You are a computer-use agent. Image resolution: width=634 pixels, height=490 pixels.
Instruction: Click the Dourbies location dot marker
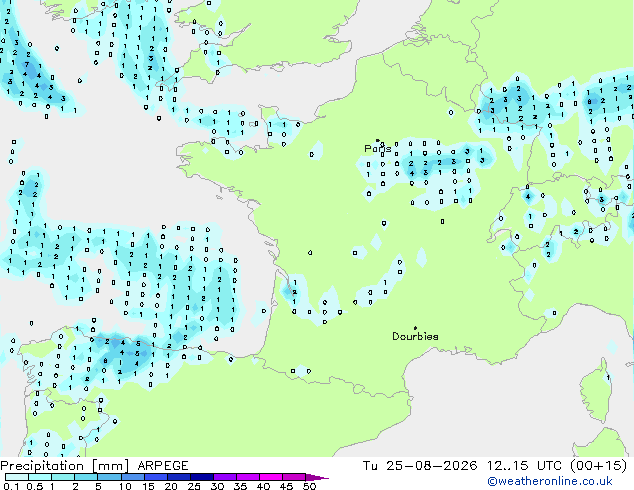[415, 328]
